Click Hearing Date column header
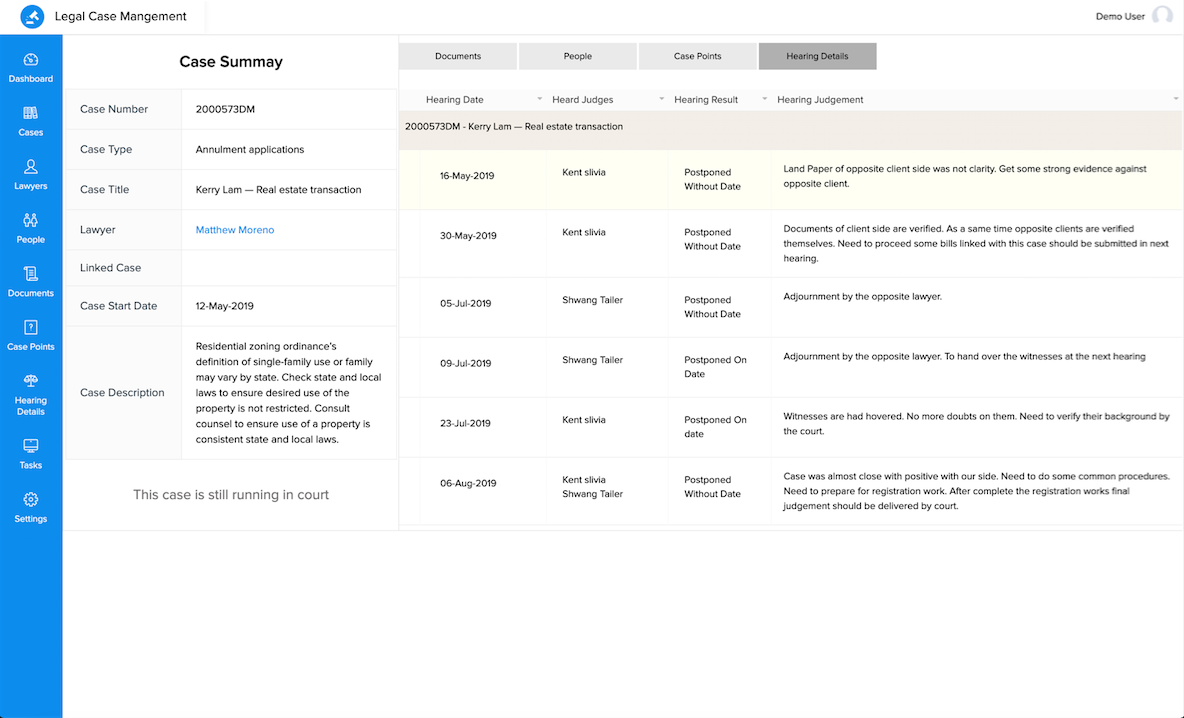This screenshot has width=1184, height=718. 455,100
